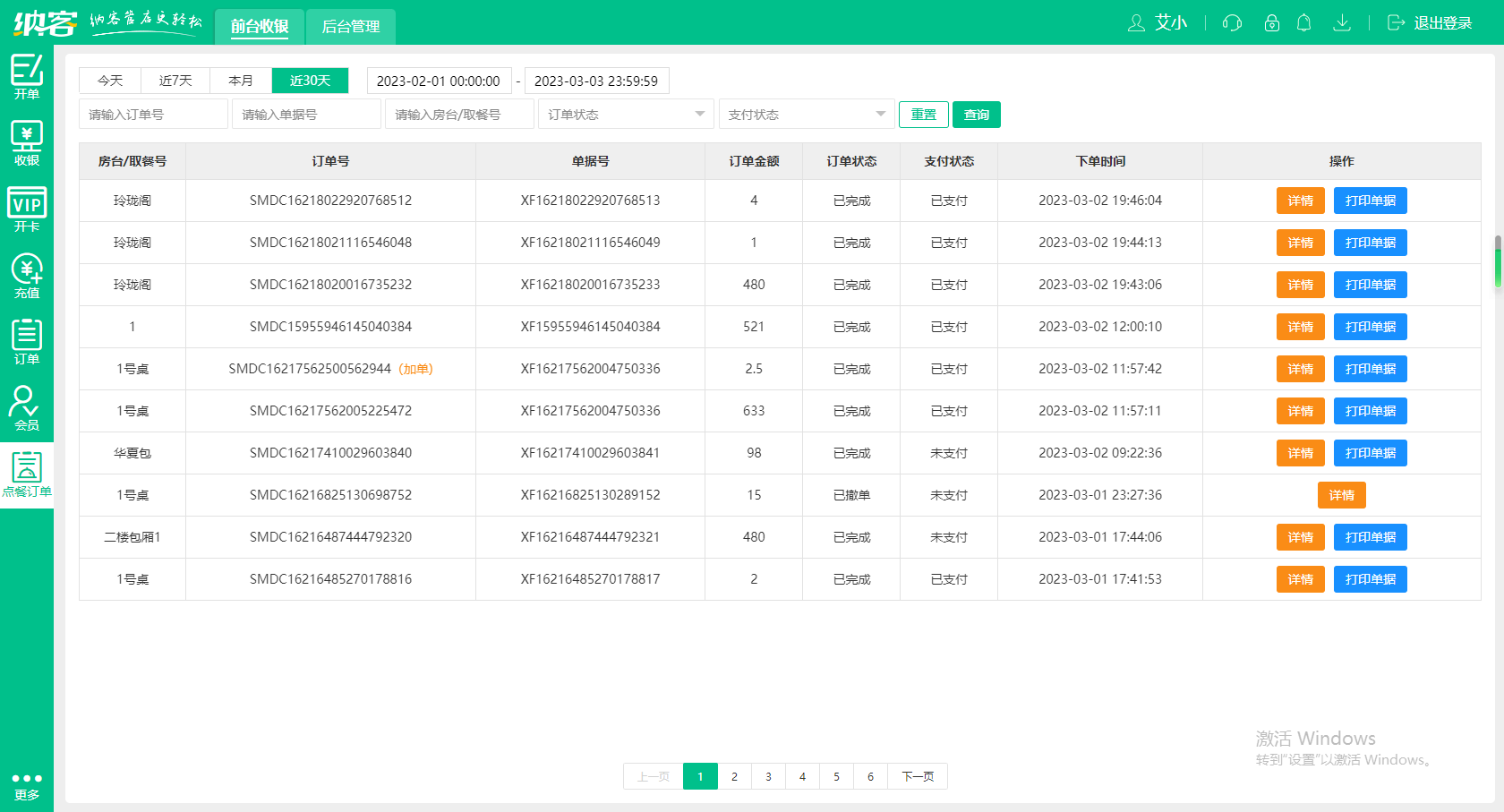Click the 已撤单 status cell

(x=851, y=495)
